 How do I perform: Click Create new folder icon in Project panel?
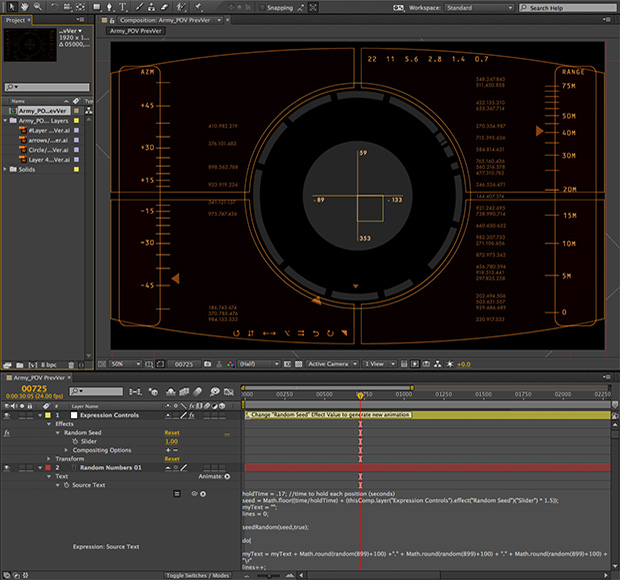tap(20, 365)
